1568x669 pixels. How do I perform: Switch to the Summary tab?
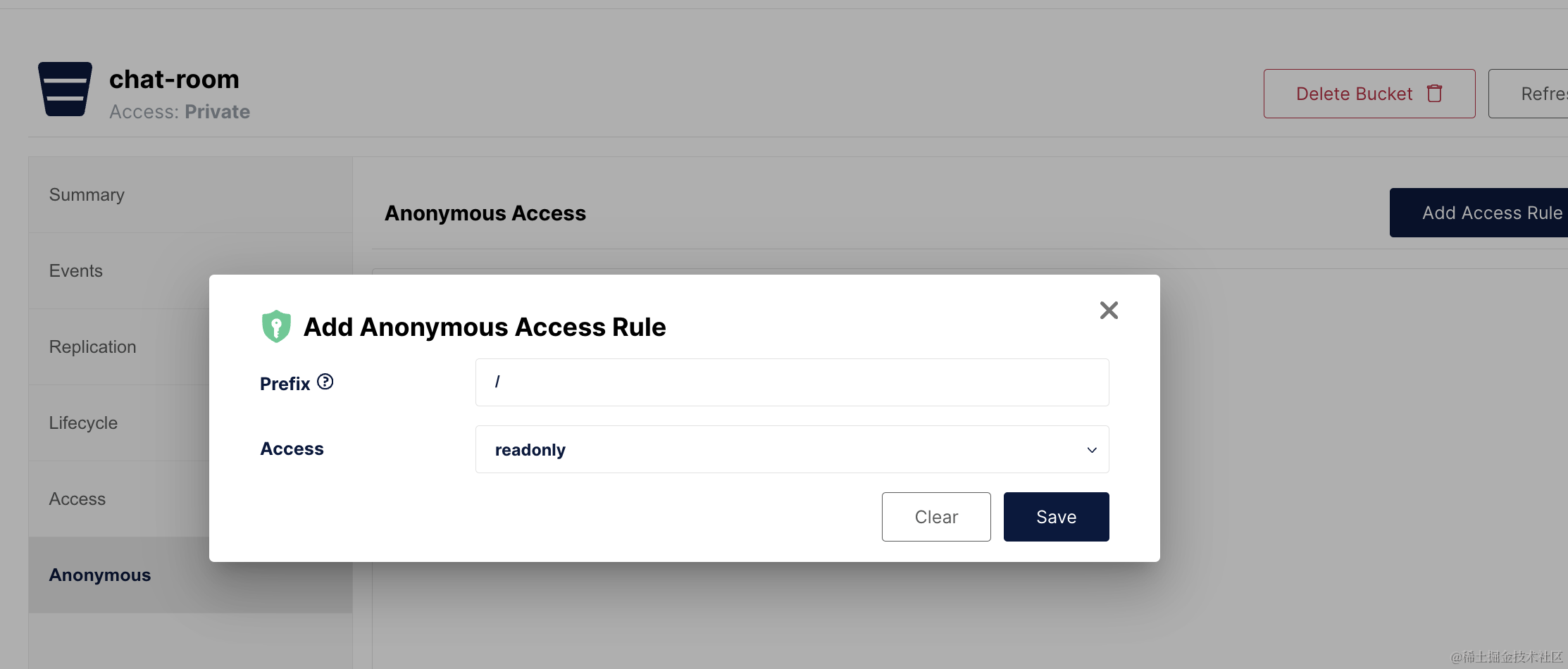(87, 195)
